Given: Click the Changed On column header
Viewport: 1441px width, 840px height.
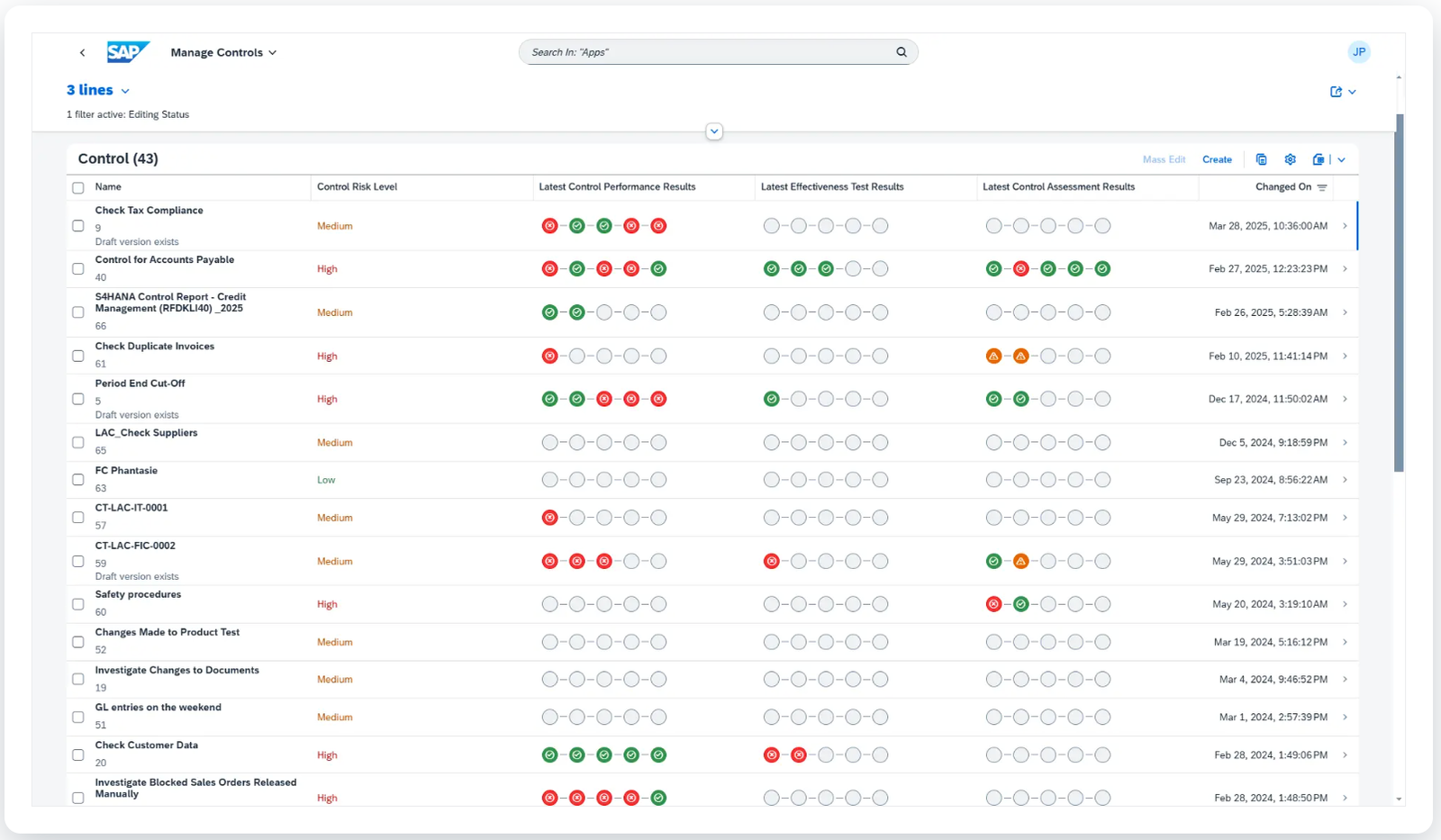Looking at the screenshot, I should pos(1283,187).
